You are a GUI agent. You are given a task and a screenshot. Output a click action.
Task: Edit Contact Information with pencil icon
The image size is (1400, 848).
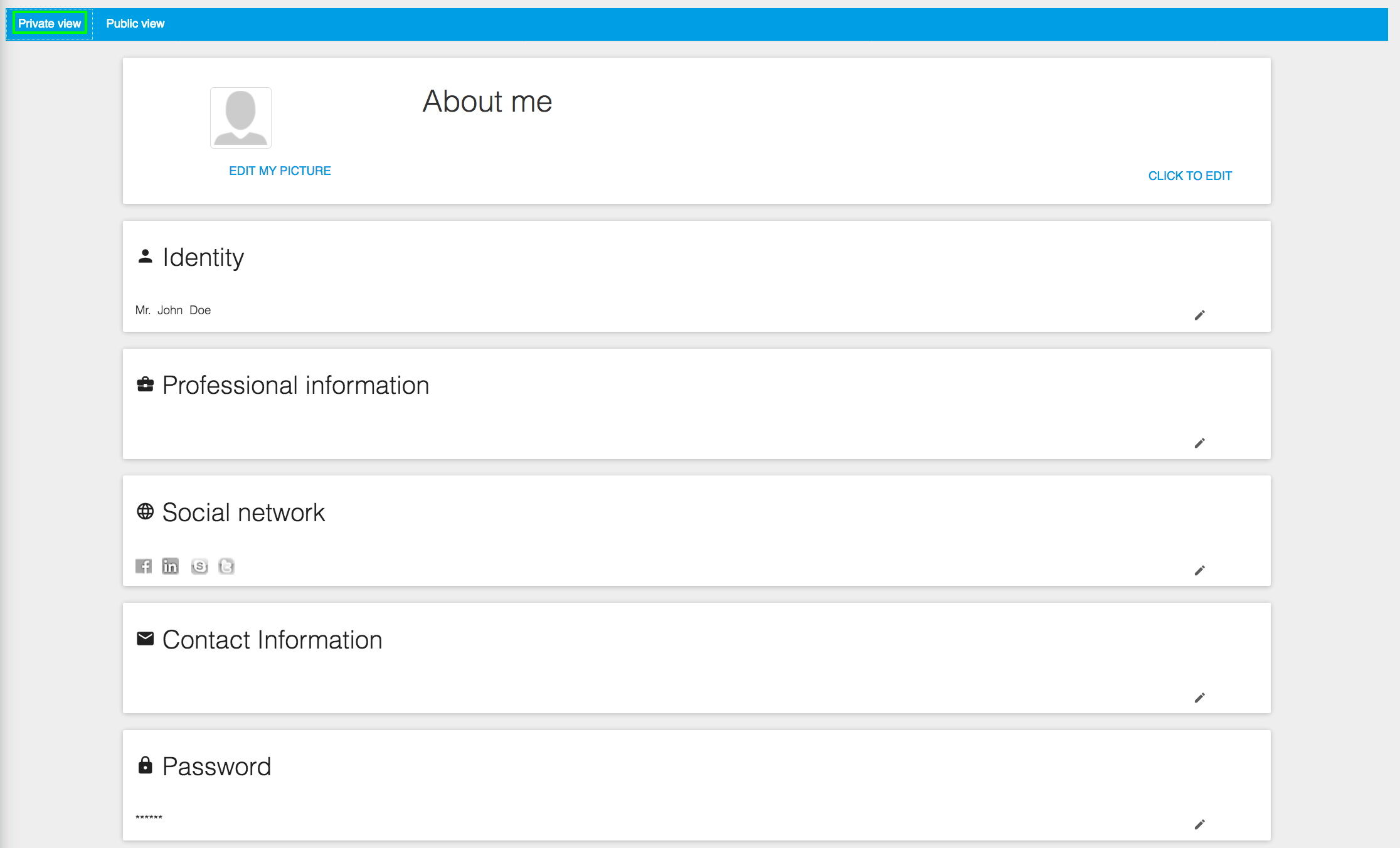coord(1199,697)
